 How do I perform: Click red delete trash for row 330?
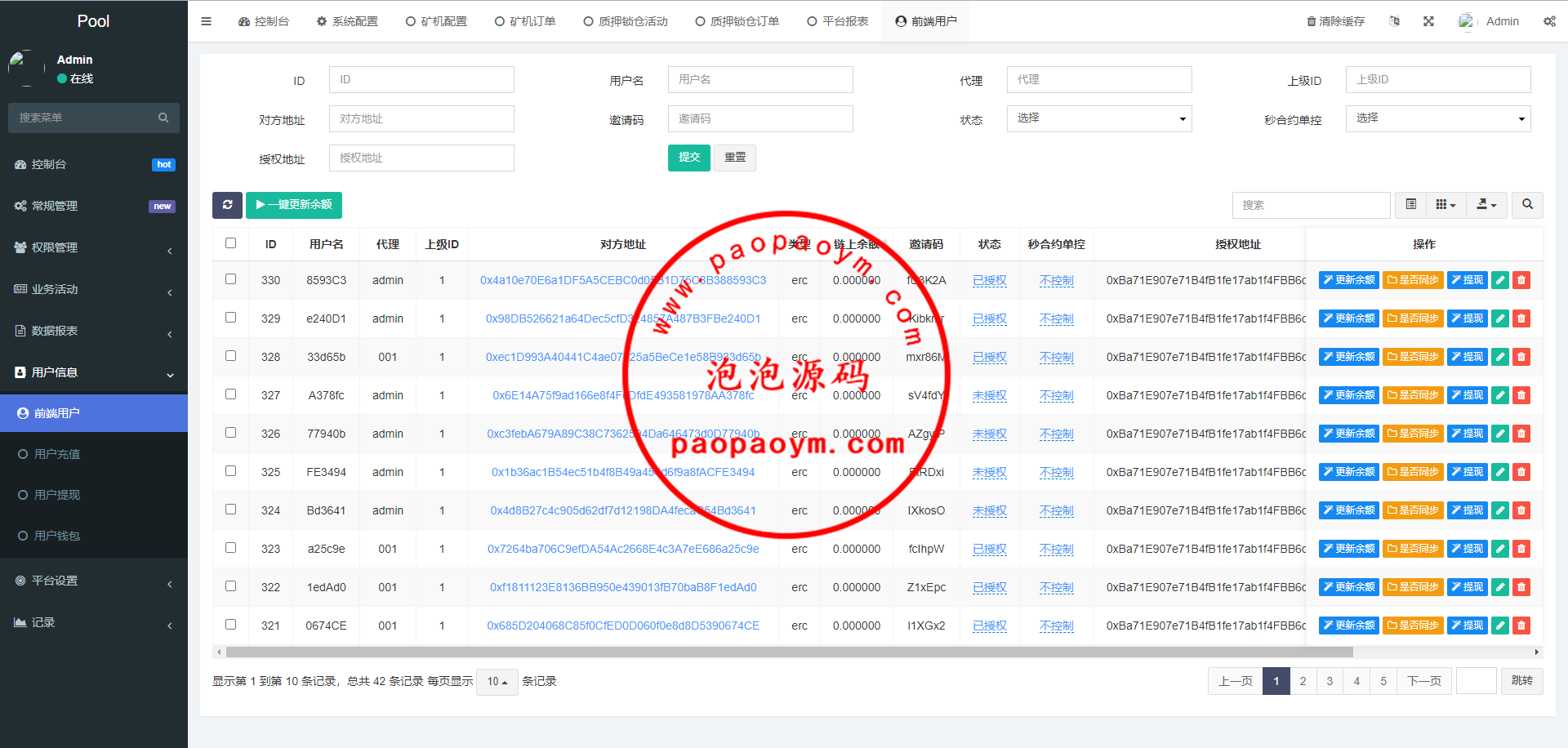(1521, 280)
